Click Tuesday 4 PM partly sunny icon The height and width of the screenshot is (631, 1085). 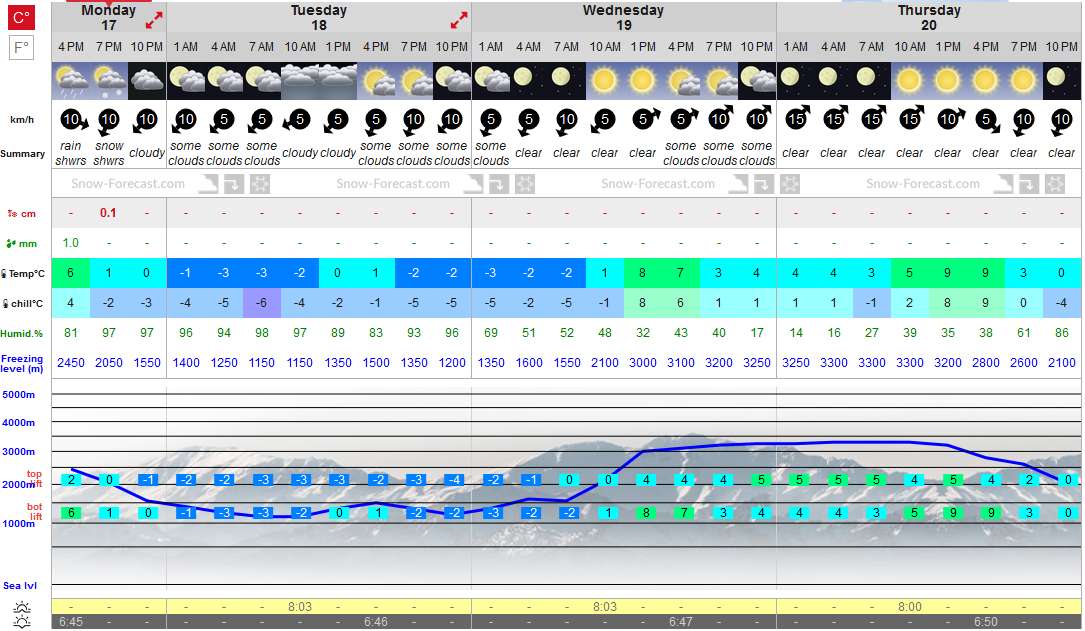point(376,81)
